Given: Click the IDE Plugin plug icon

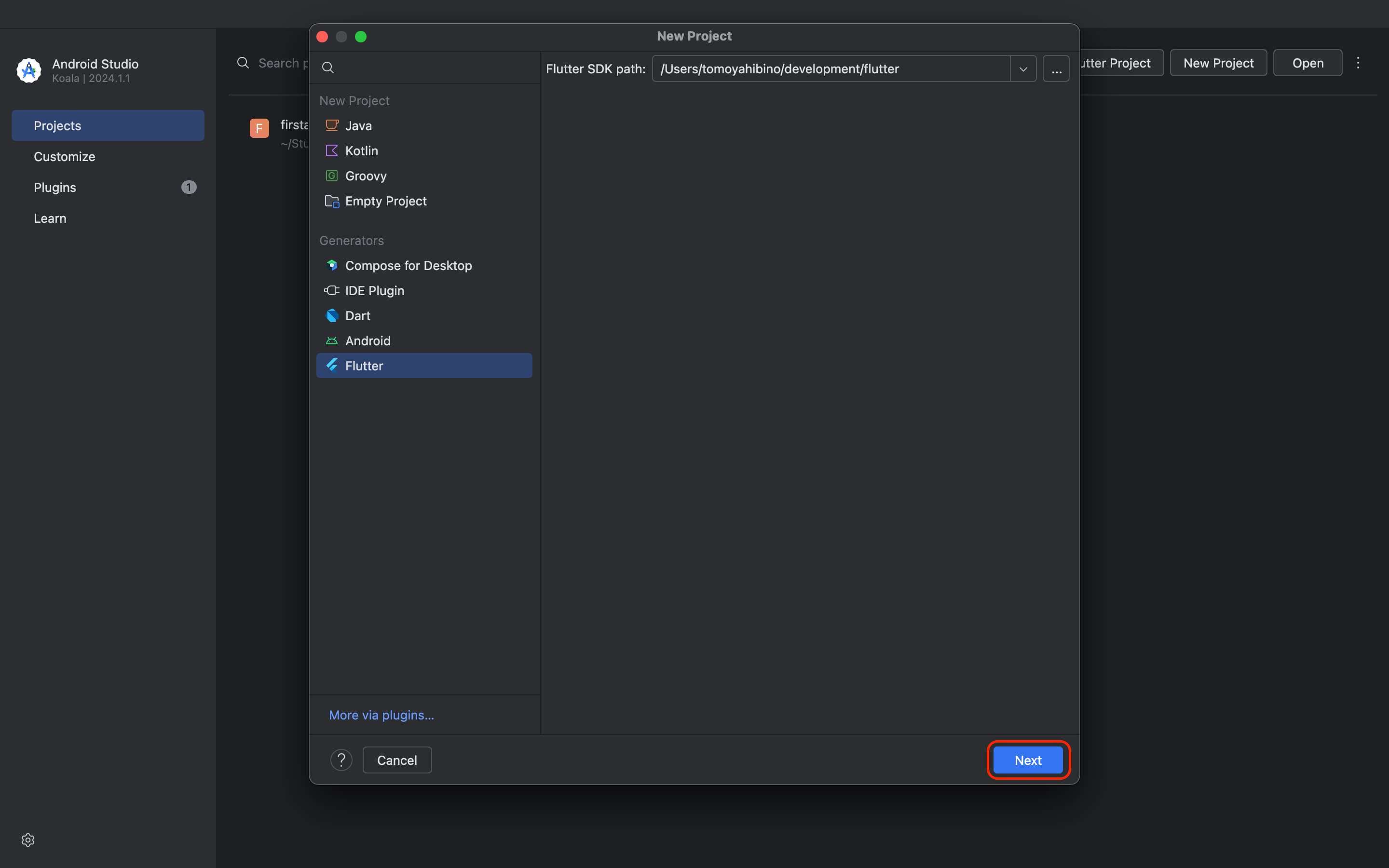Looking at the screenshot, I should click(x=332, y=290).
